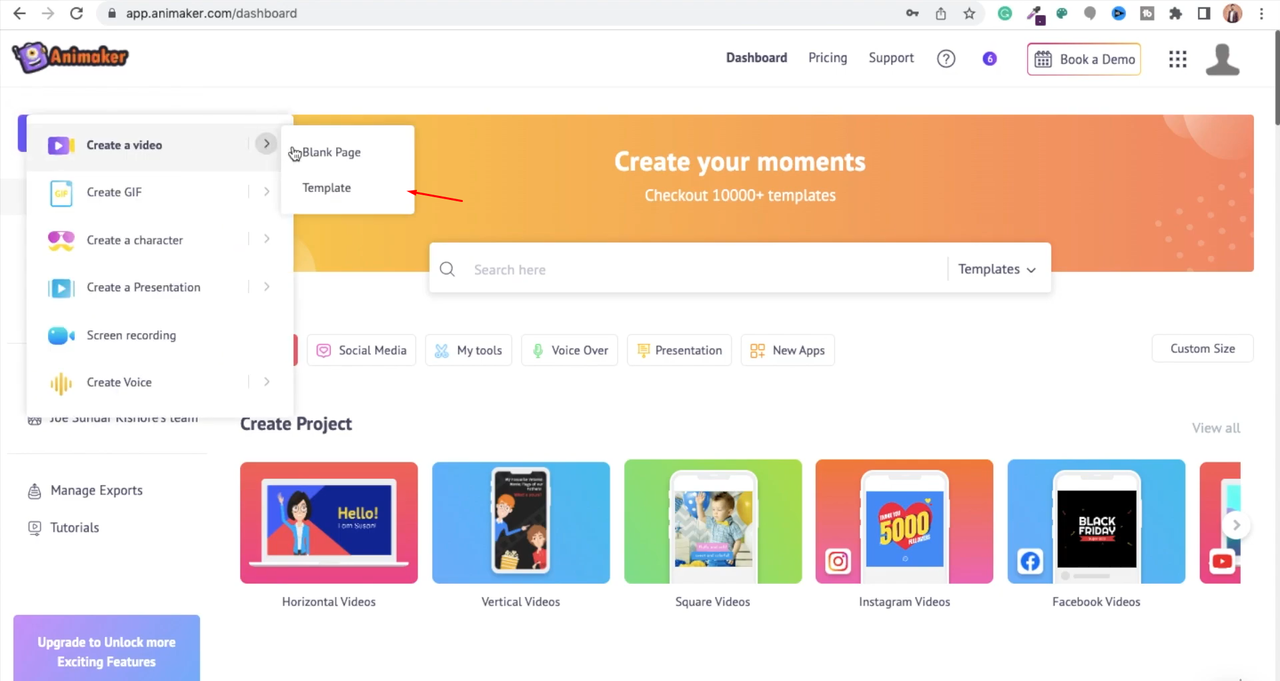
Task: Click the Manage Exports icon
Action: point(35,491)
